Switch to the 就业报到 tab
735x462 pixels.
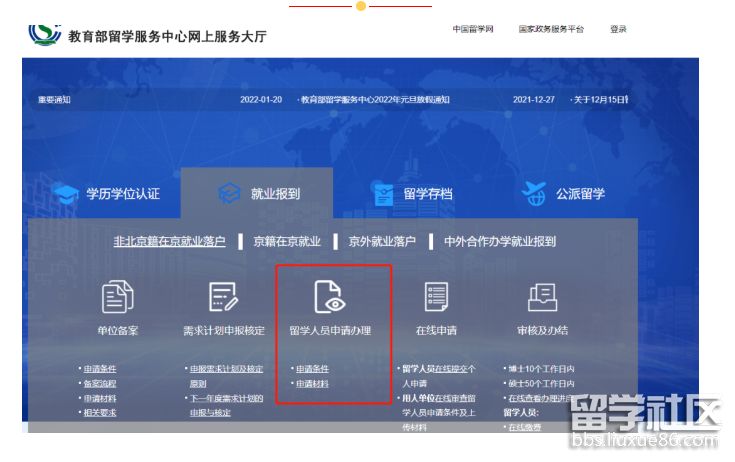click(257, 194)
